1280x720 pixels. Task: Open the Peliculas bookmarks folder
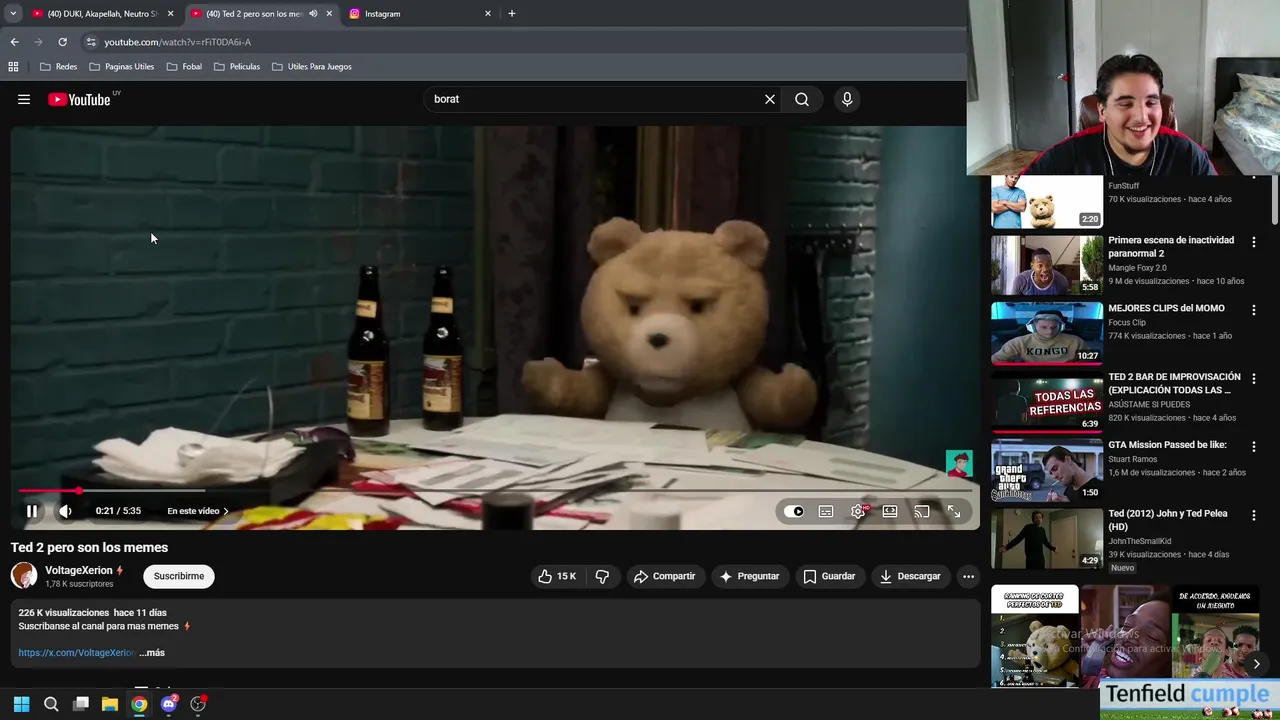[237, 67]
